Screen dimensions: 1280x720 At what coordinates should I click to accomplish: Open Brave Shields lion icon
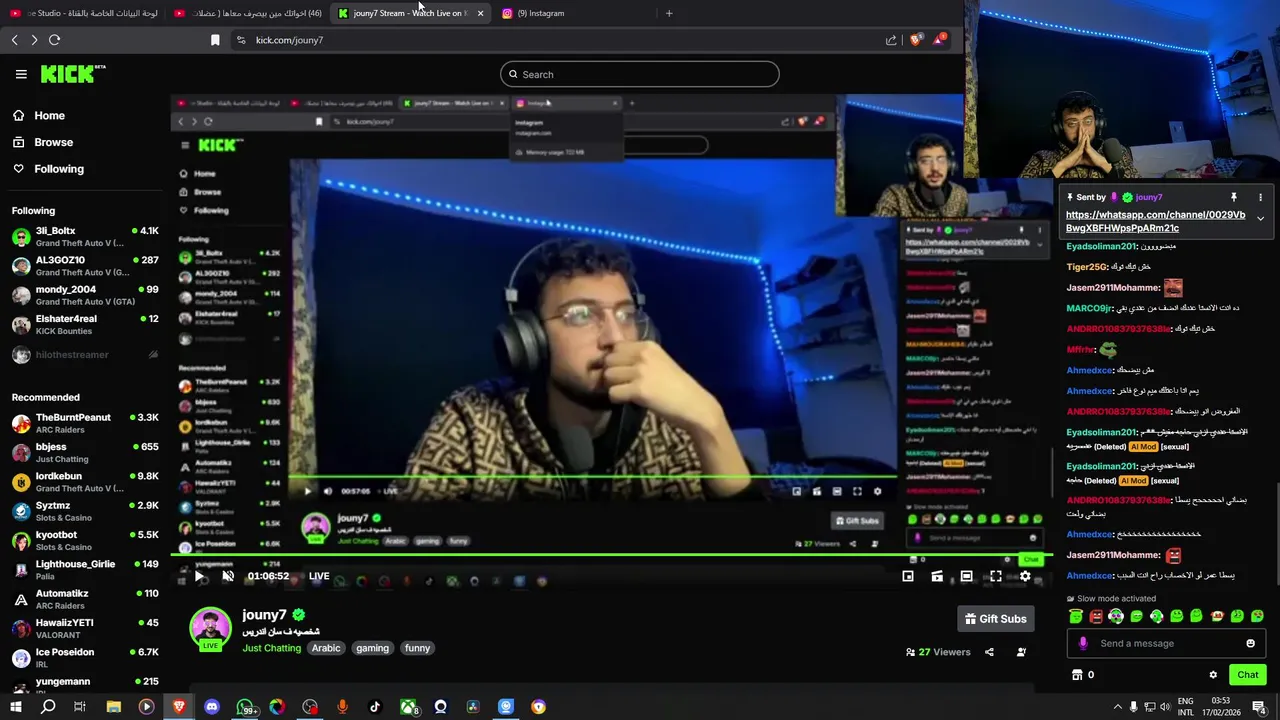pos(915,40)
